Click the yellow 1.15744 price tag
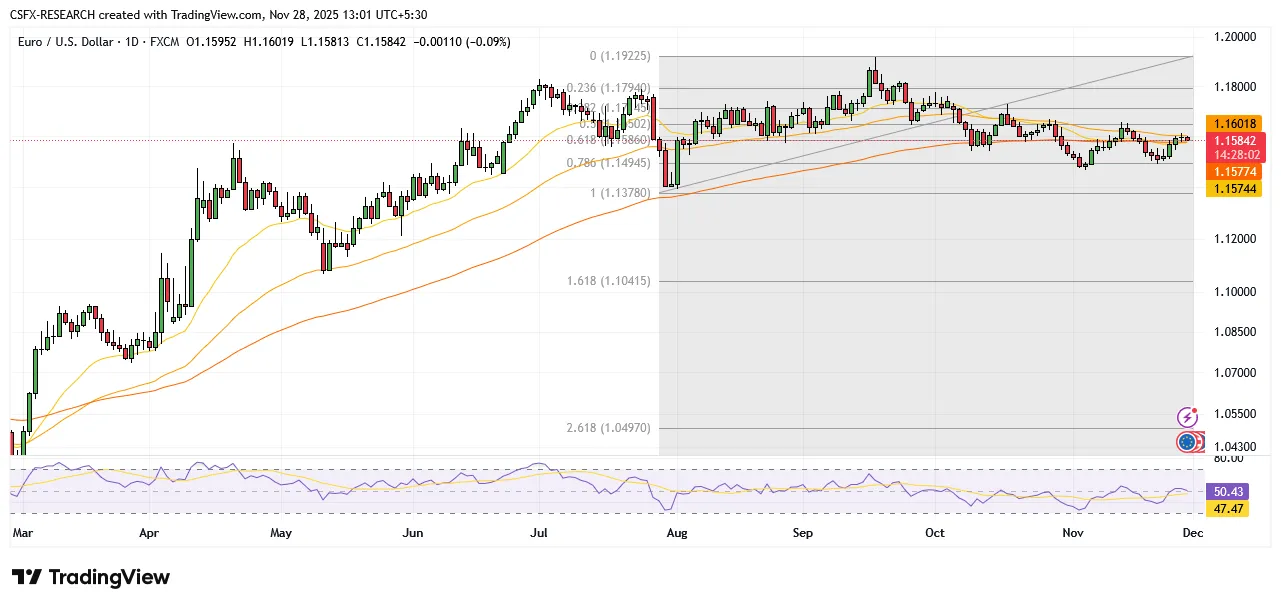1281x607 pixels. pyautogui.click(x=1237, y=188)
